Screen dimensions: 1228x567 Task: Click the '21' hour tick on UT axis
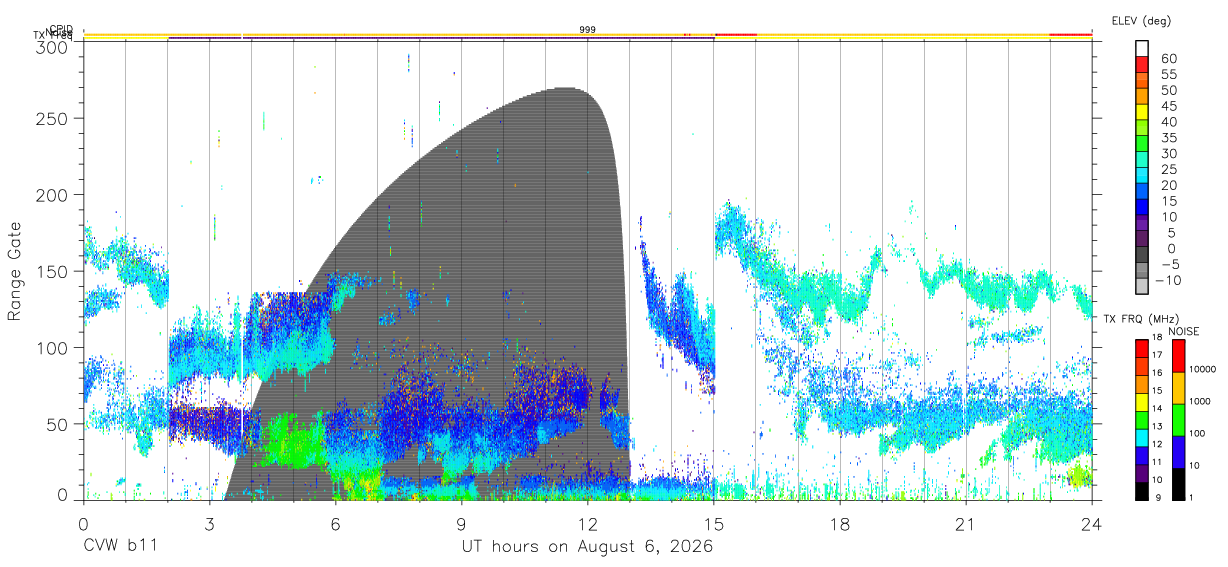(966, 524)
